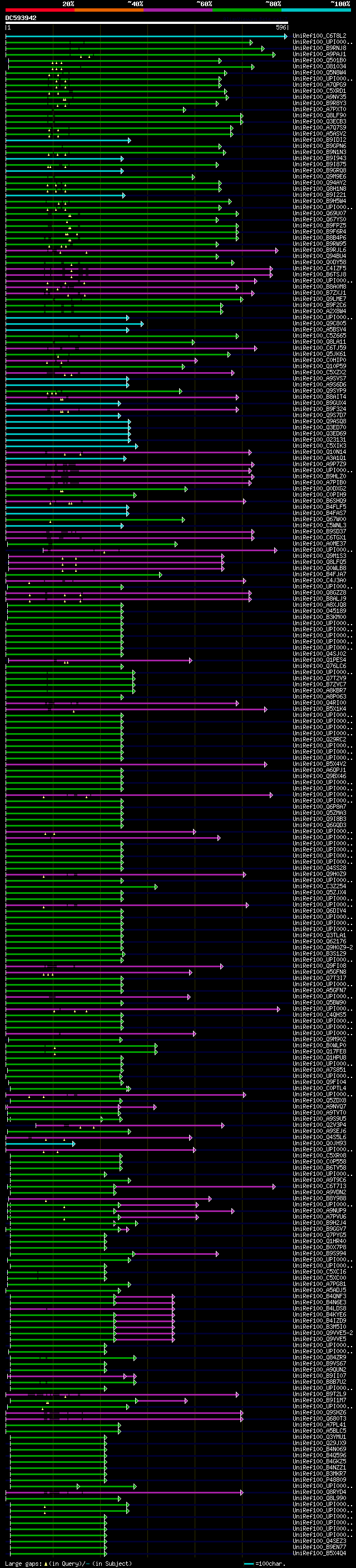
Task: Click the UniRef100_C5Z665 label
Action: point(319,336)
